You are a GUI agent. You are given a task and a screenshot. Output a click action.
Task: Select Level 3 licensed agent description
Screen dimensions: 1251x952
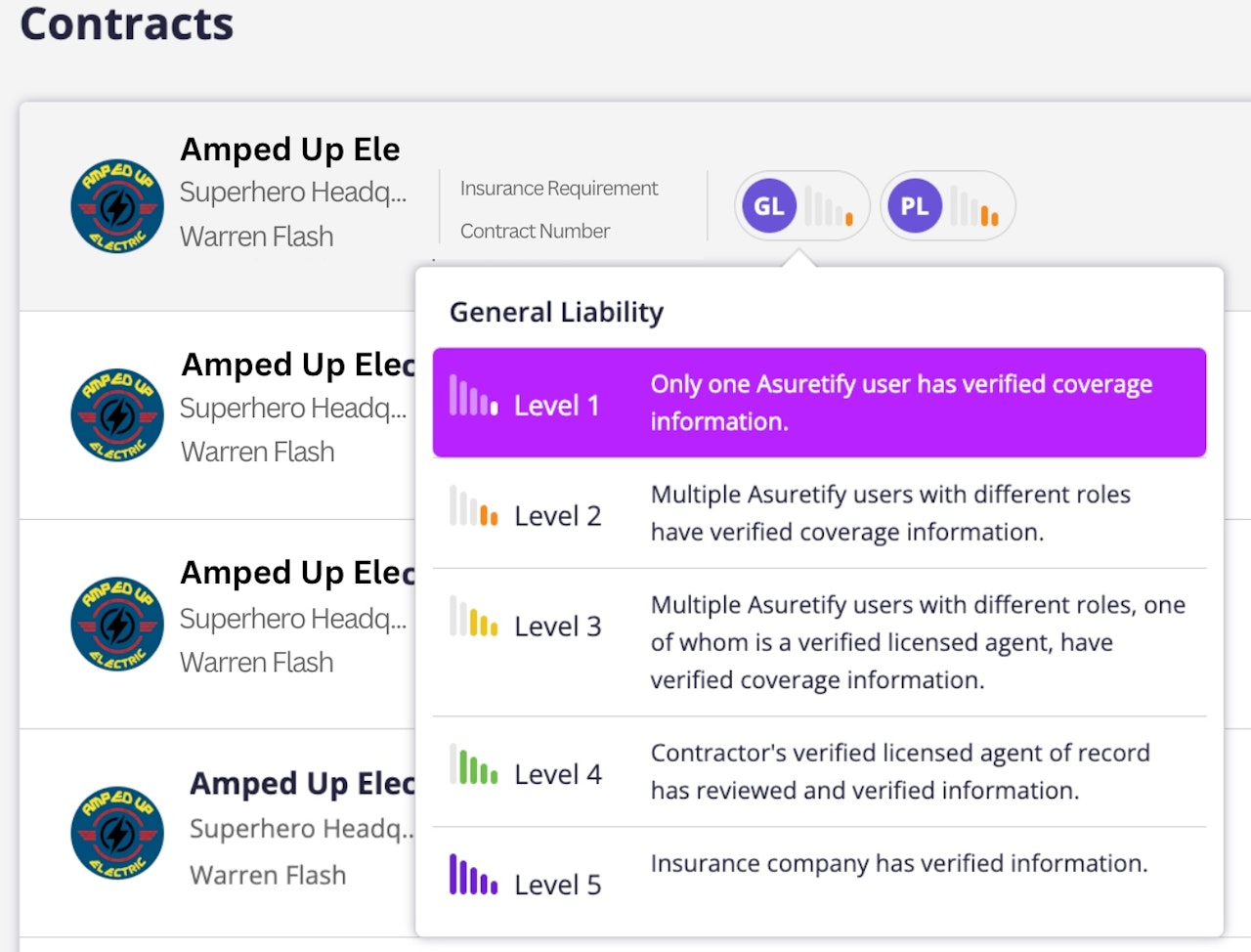pos(917,642)
